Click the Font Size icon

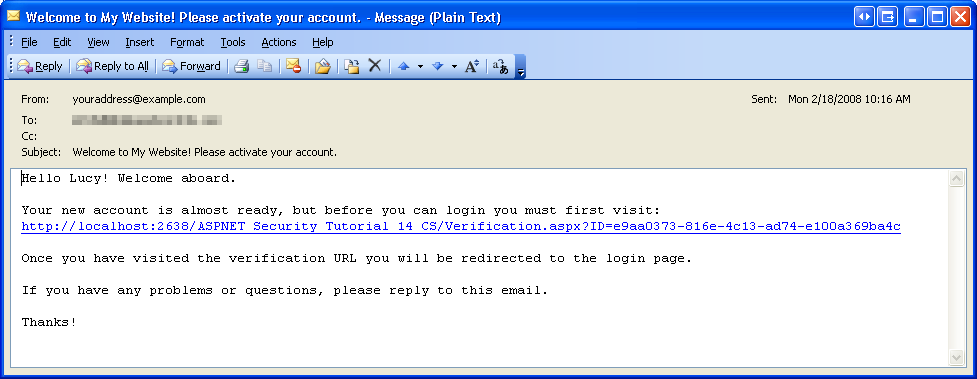472,66
